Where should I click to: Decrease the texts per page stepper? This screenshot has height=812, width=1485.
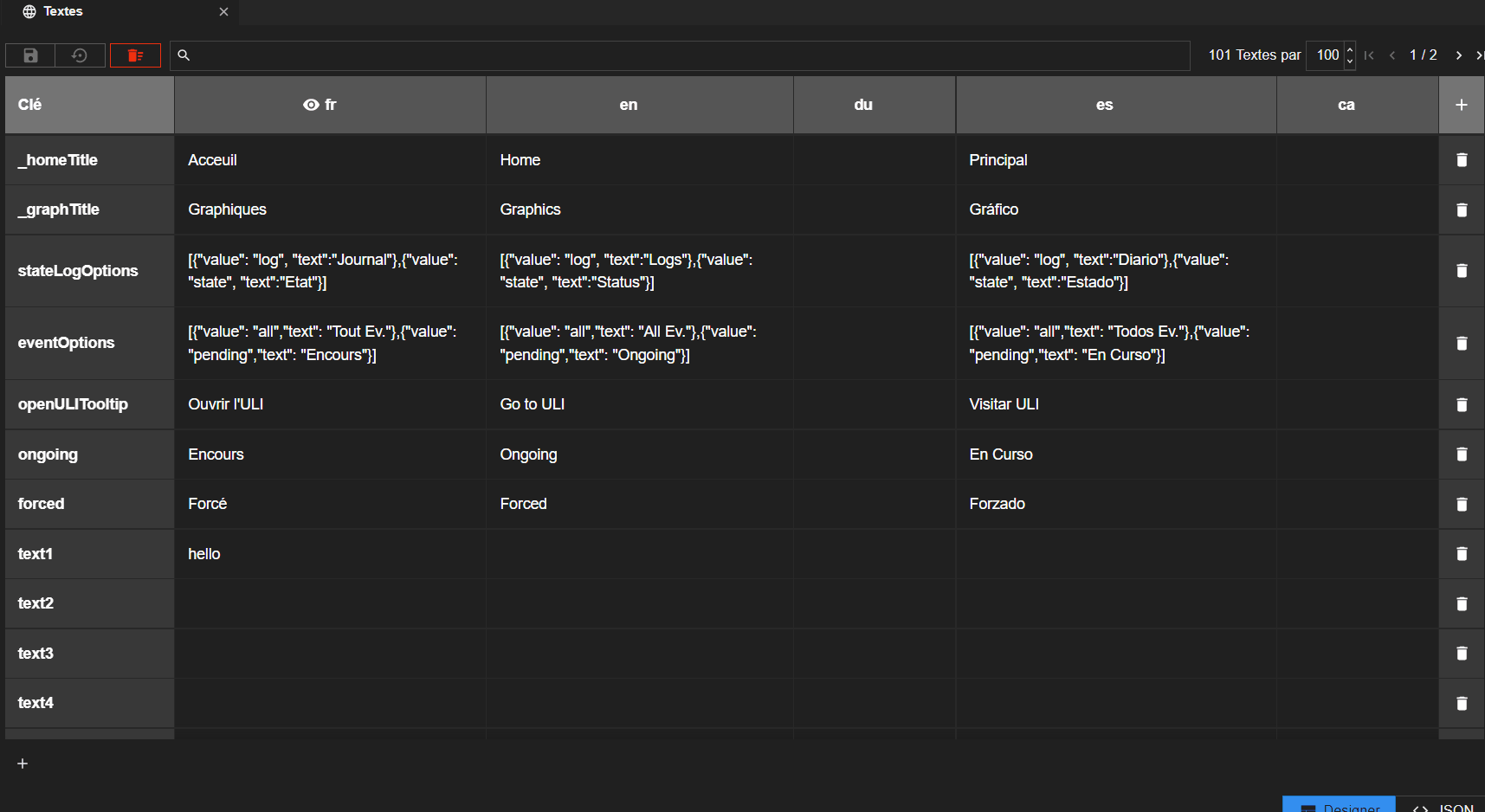click(1350, 61)
